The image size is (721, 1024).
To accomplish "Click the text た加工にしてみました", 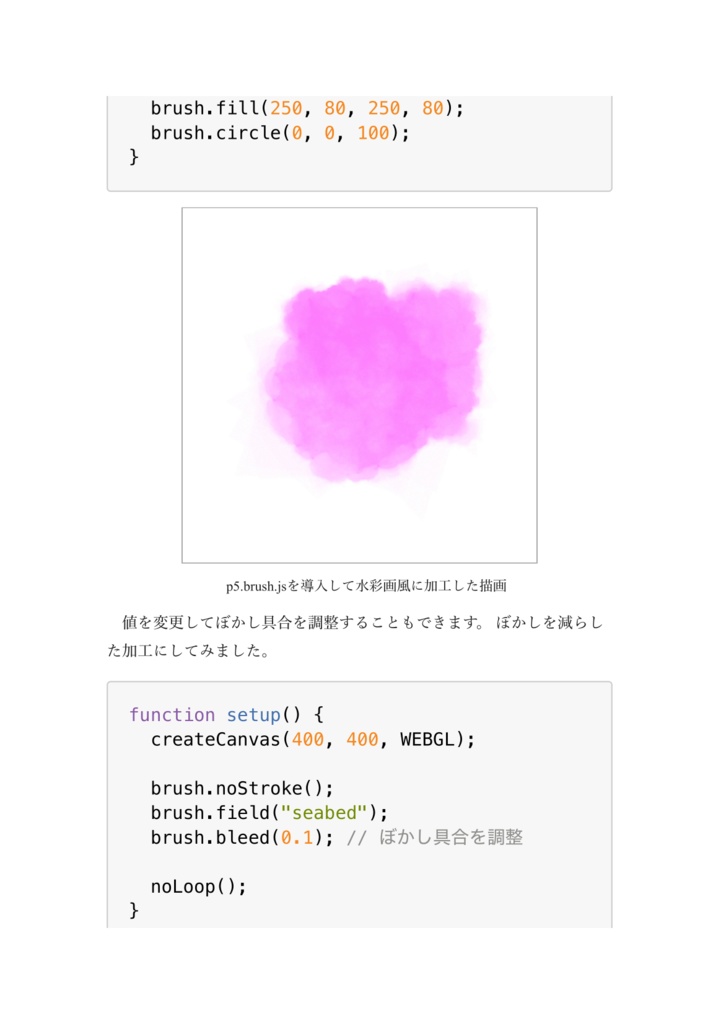I will (x=188, y=651).
